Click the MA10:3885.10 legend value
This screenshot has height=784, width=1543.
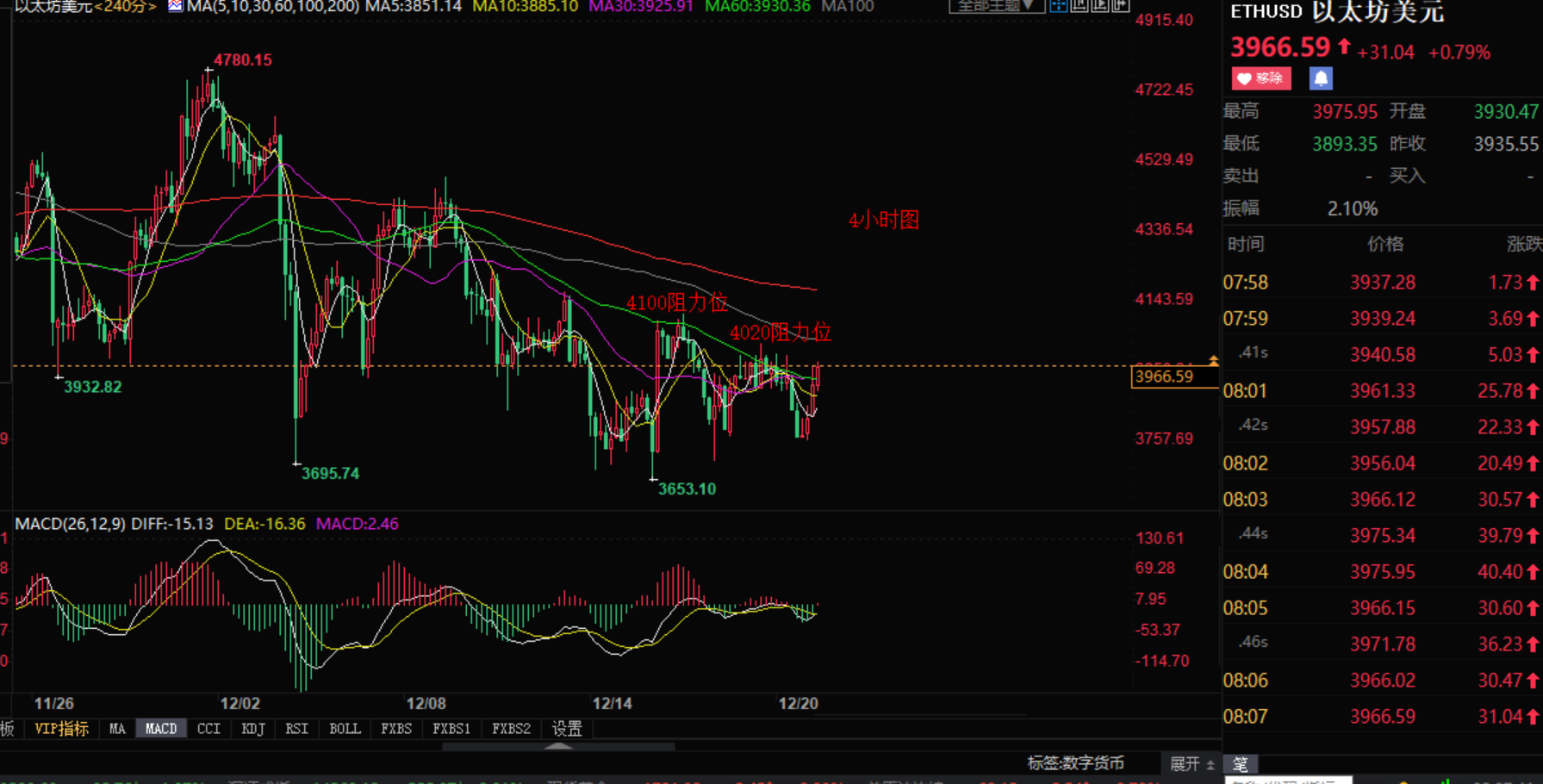point(526,6)
